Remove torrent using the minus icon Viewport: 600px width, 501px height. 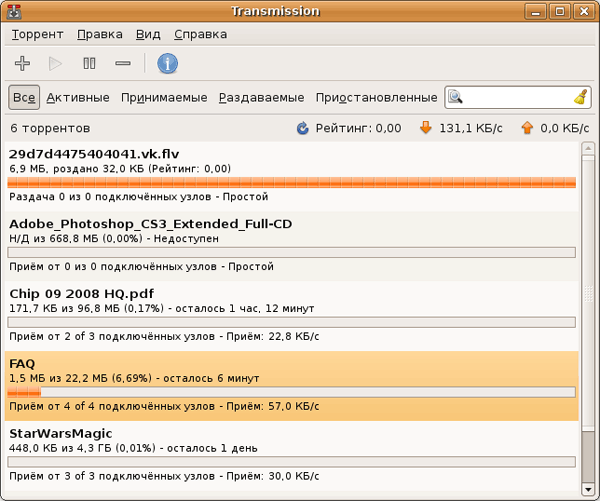pos(122,64)
